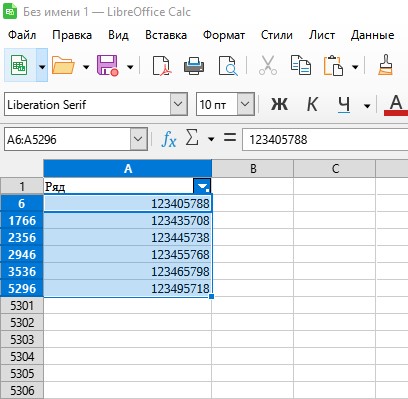
Task: Click the Print icon
Action: point(194,65)
